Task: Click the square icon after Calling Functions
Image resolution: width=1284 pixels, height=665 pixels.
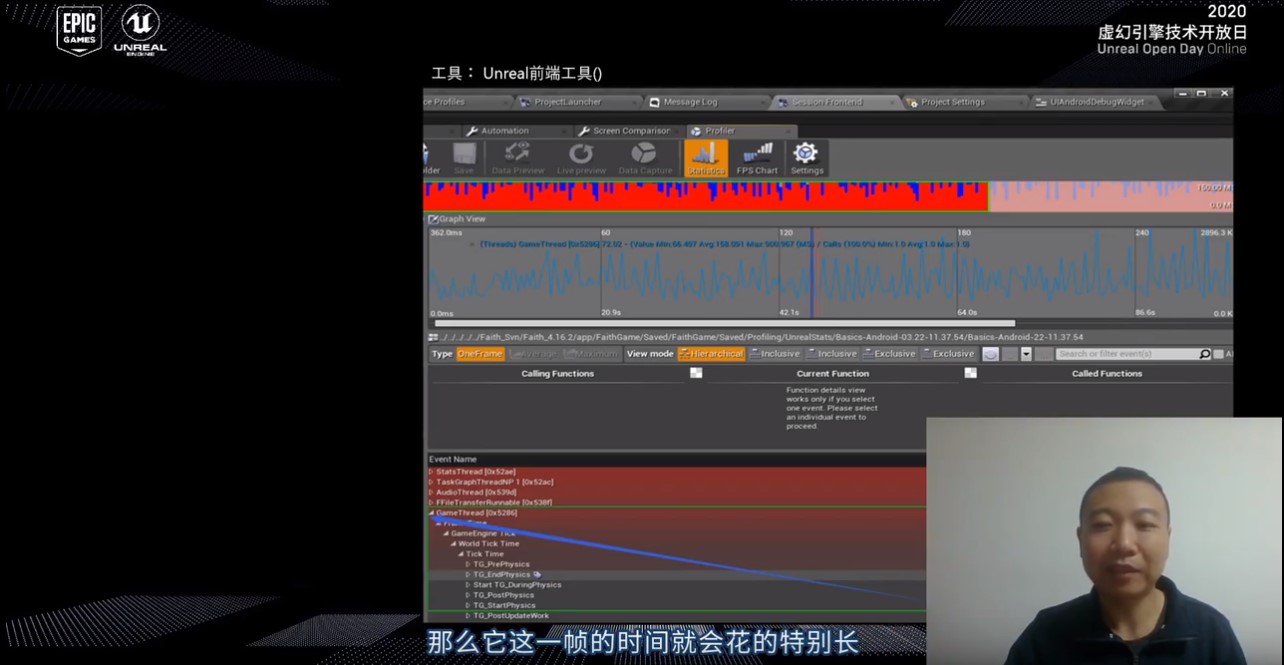Action: pyautogui.click(x=696, y=373)
